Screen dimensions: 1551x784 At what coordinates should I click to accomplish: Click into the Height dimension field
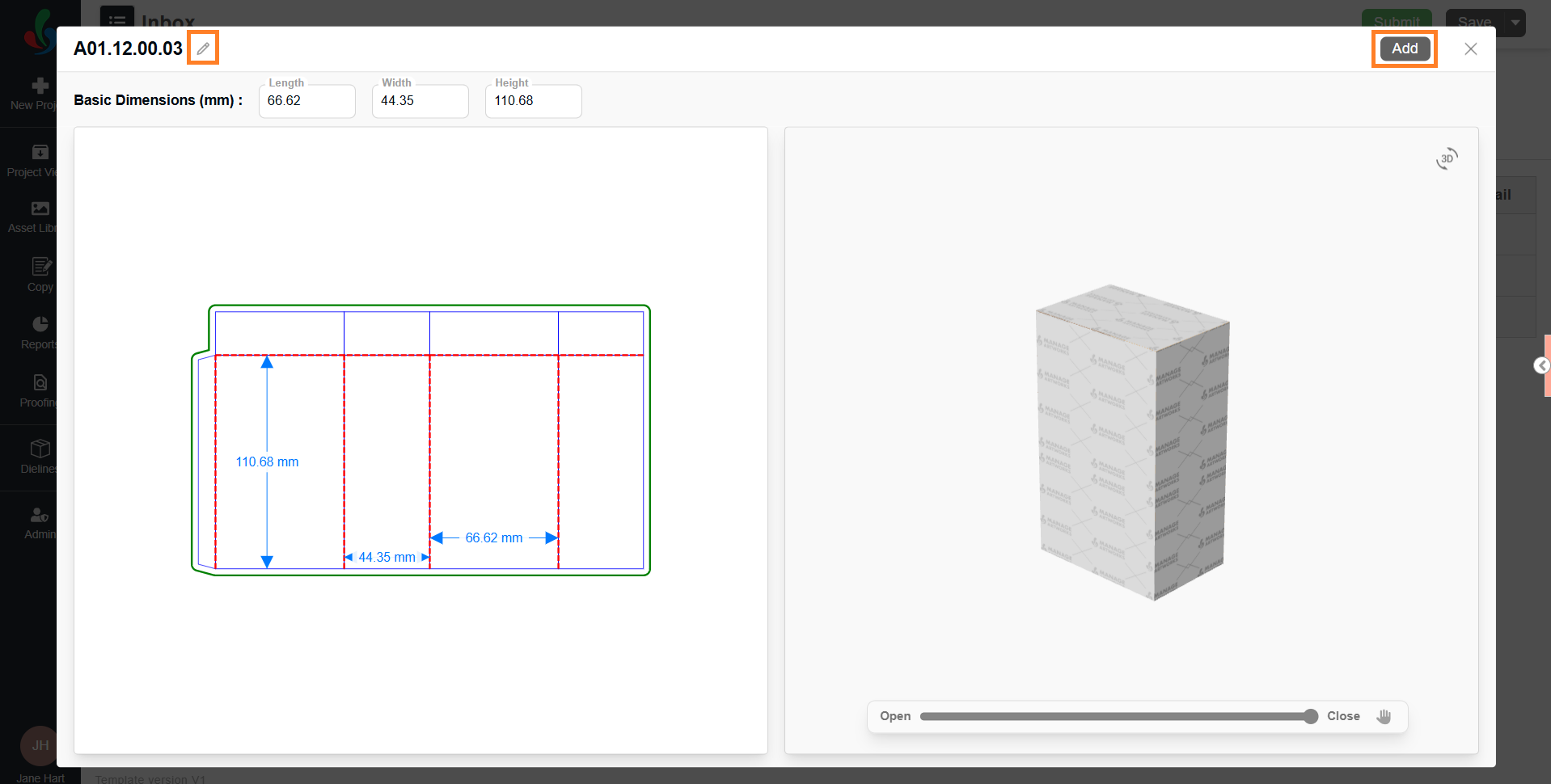coord(533,101)
